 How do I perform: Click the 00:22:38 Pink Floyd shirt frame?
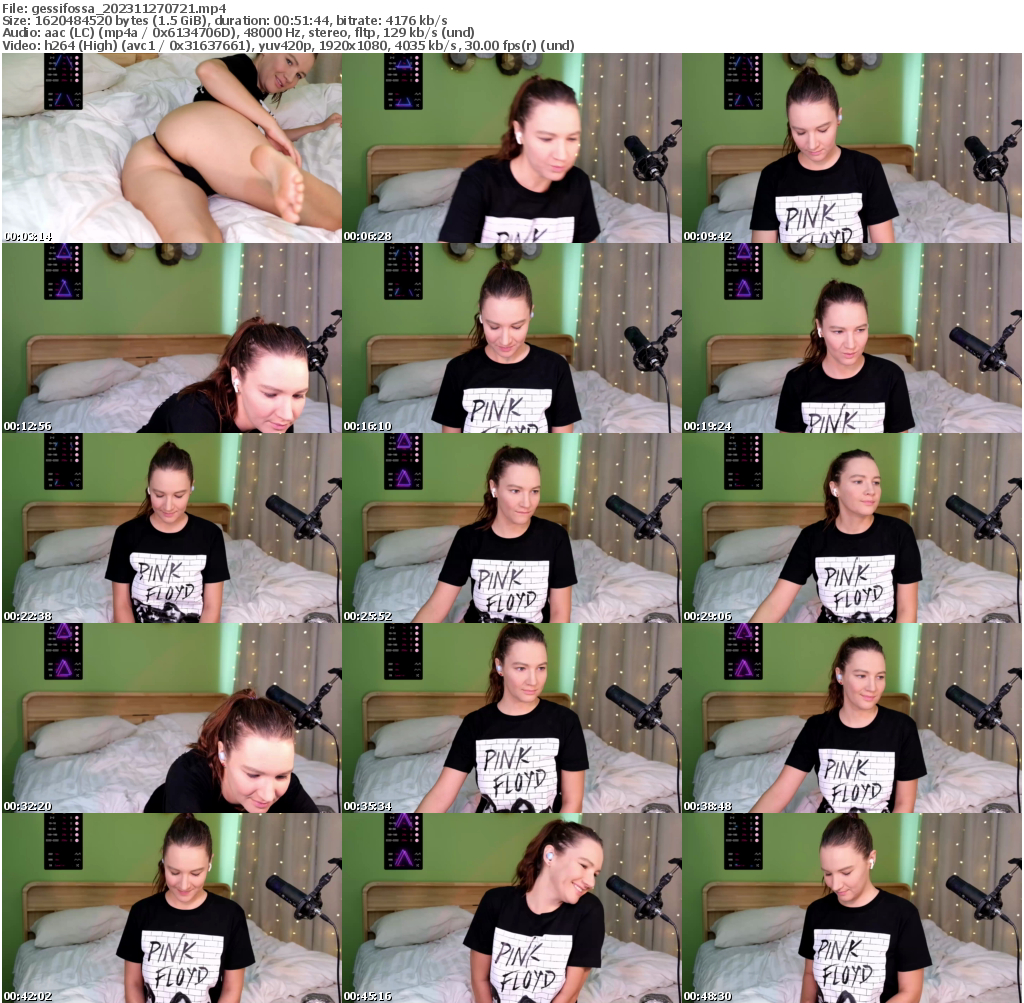coord(170,525)
